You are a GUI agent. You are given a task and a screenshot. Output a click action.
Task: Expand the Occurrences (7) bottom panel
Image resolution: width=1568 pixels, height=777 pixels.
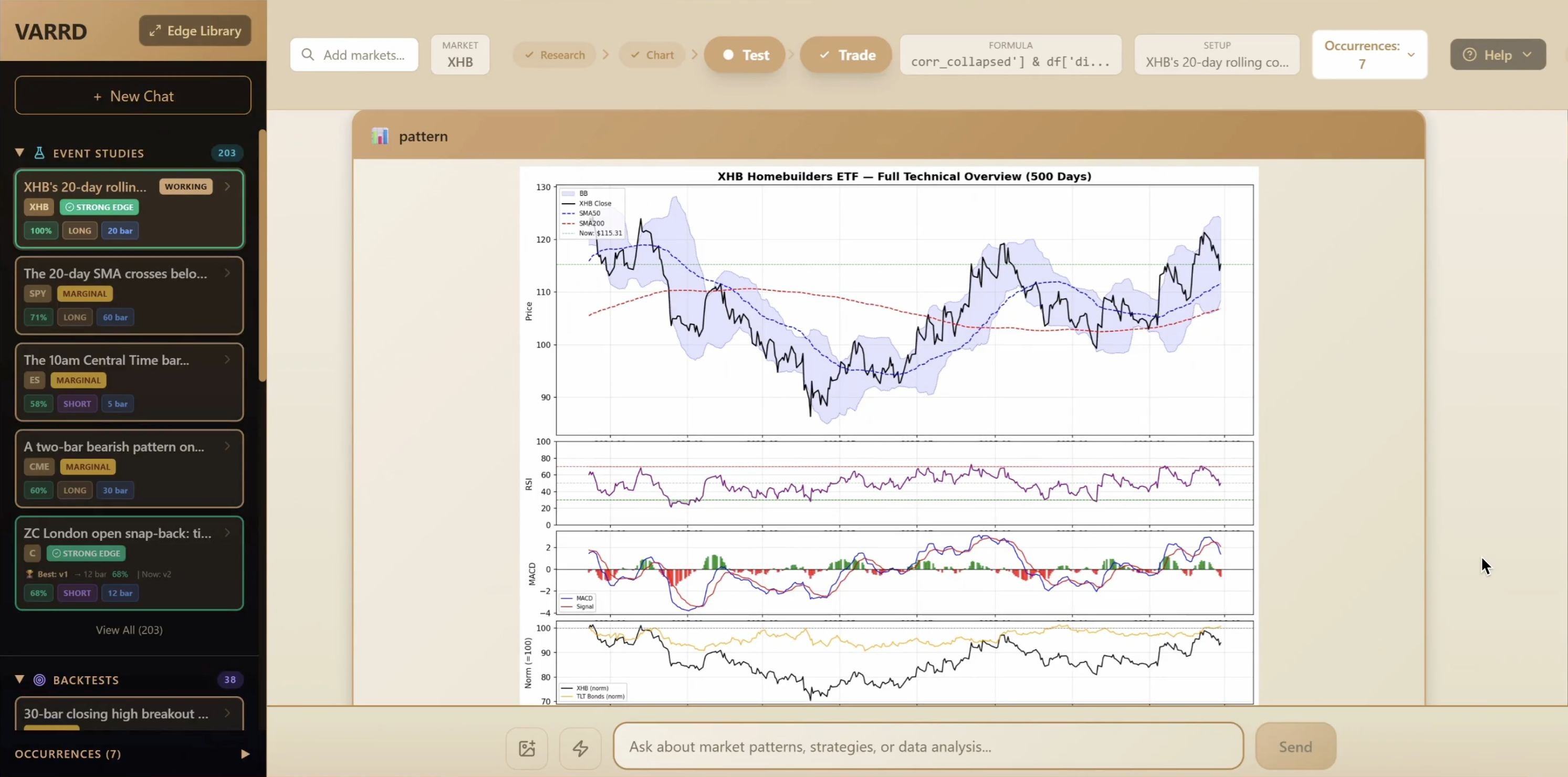(x=245, y=754)
